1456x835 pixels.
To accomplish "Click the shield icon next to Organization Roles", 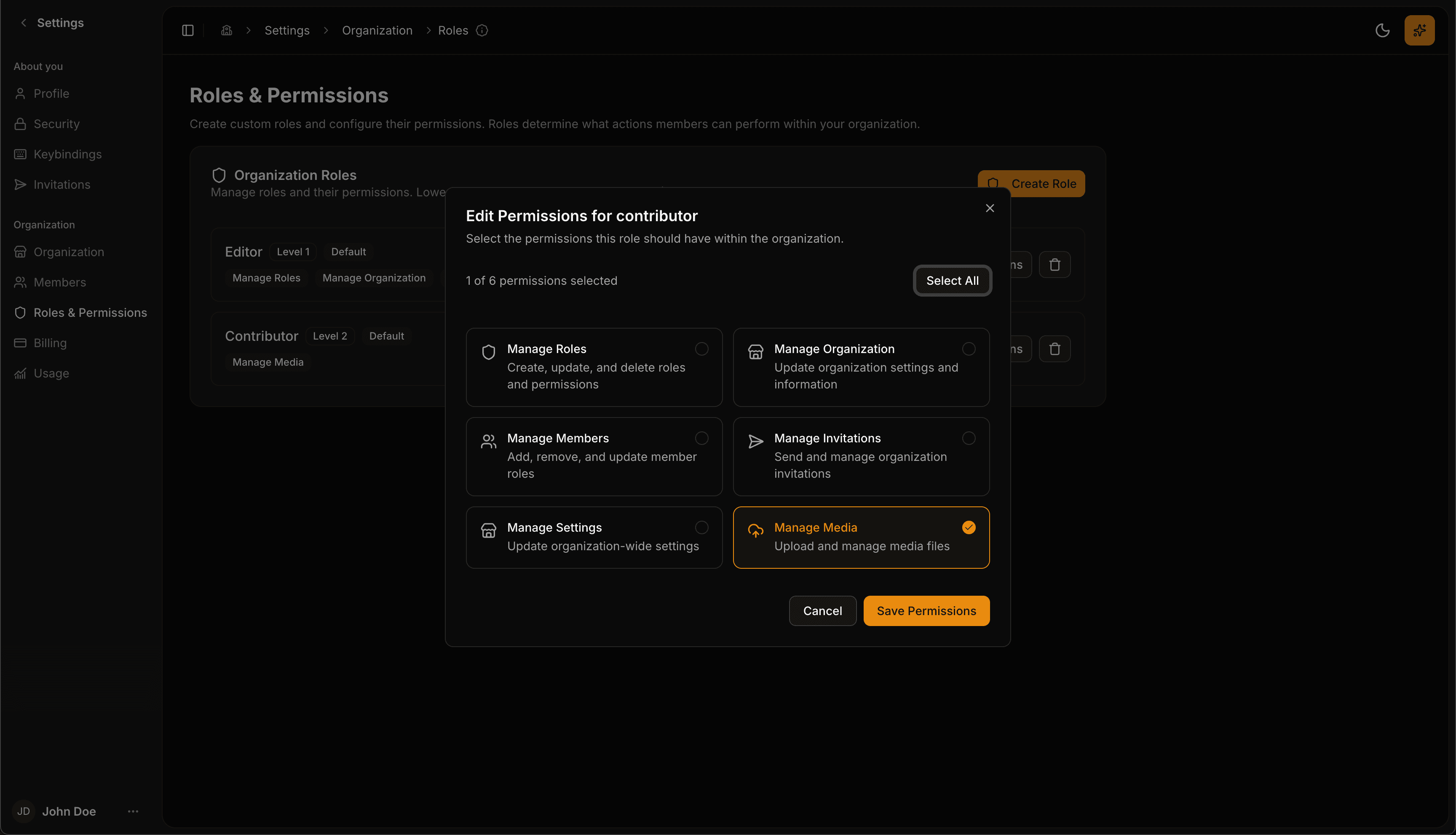I will click(x=219, y=175).
